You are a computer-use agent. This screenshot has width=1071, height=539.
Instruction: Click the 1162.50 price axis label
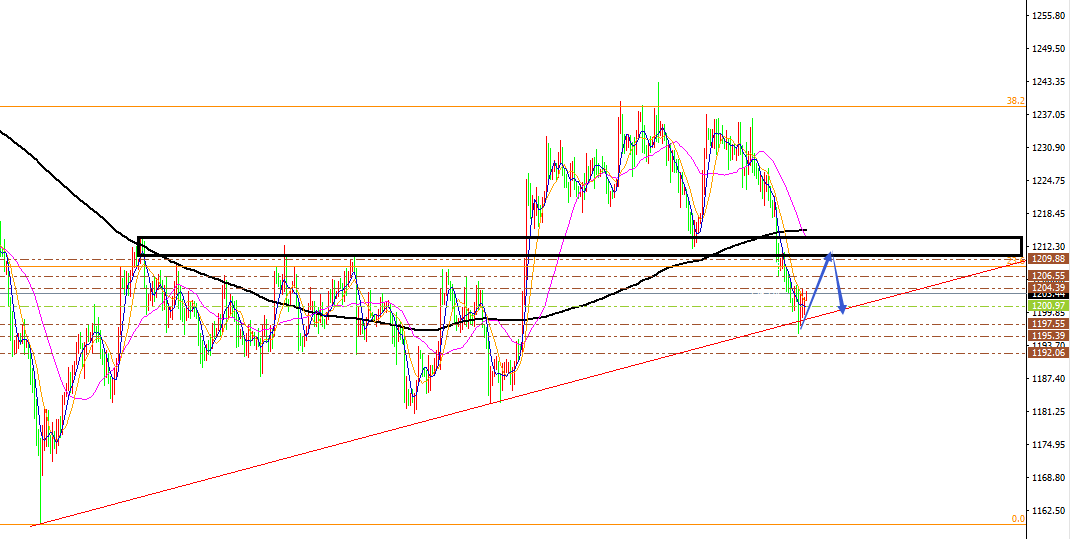pos(1050,510)
